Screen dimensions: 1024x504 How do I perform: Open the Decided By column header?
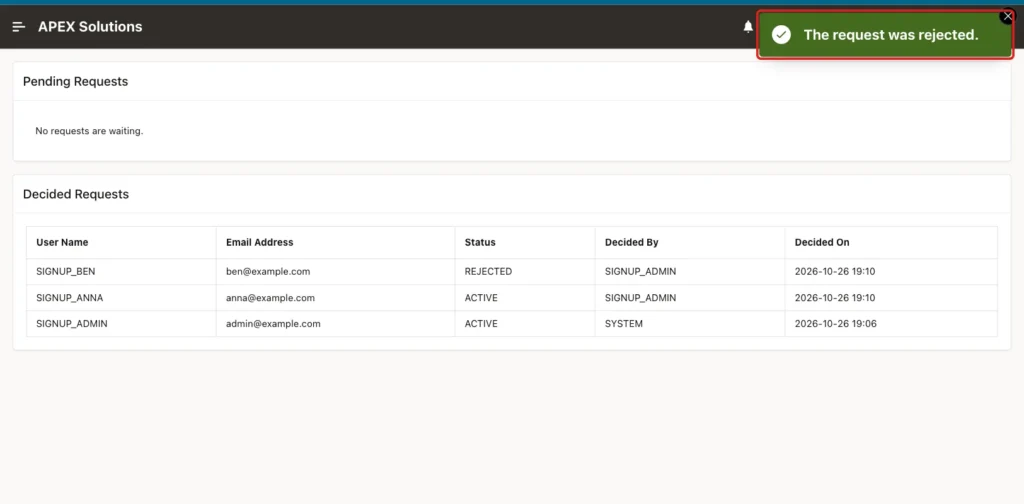[x=631, y=242]
